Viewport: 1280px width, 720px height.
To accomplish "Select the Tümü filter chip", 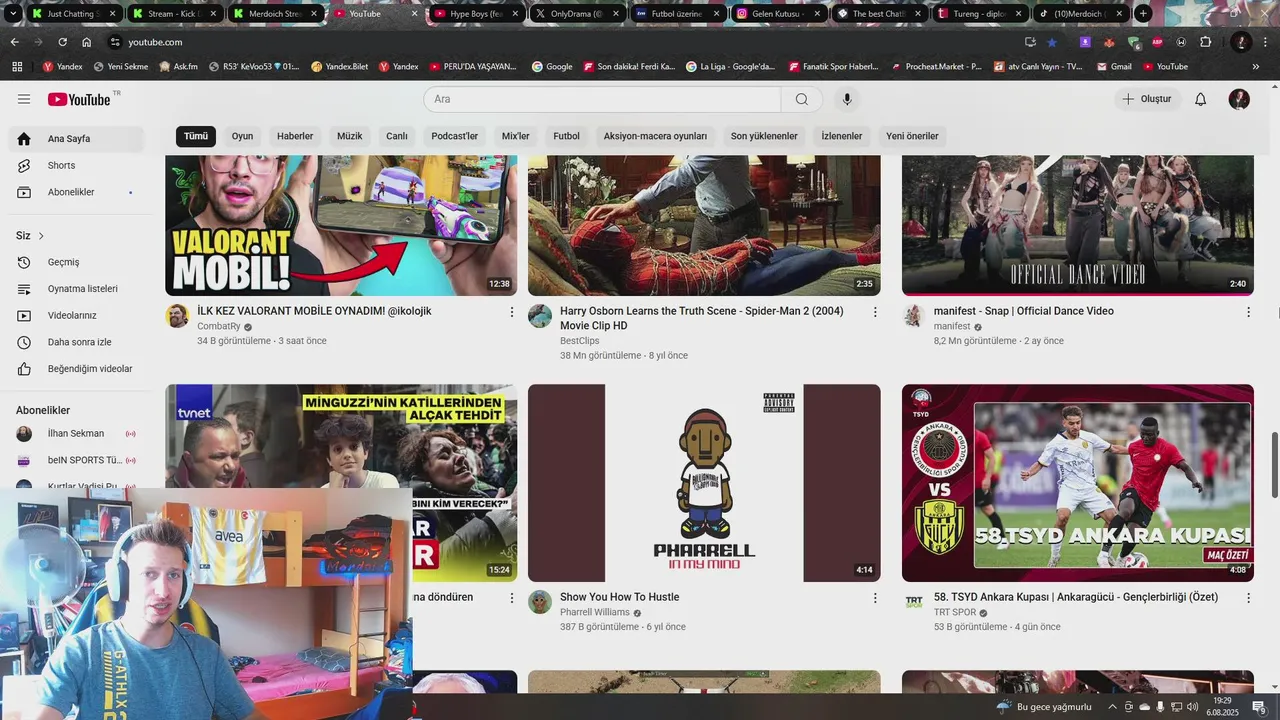I will click(196, 136).
